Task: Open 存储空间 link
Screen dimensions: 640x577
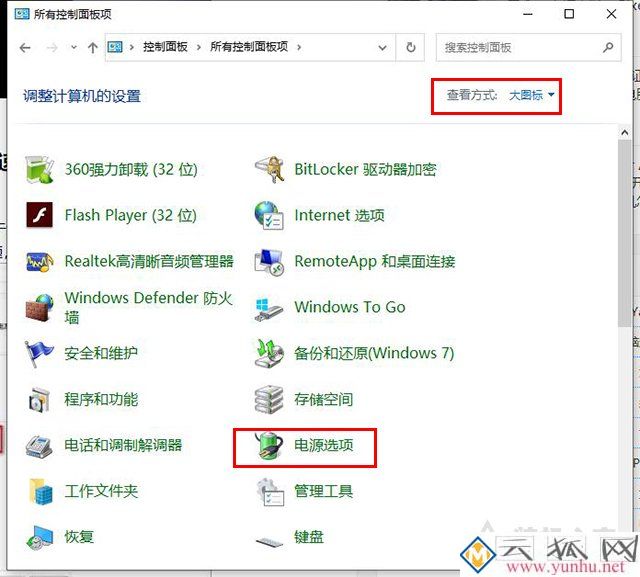Action: click(324, 399)
